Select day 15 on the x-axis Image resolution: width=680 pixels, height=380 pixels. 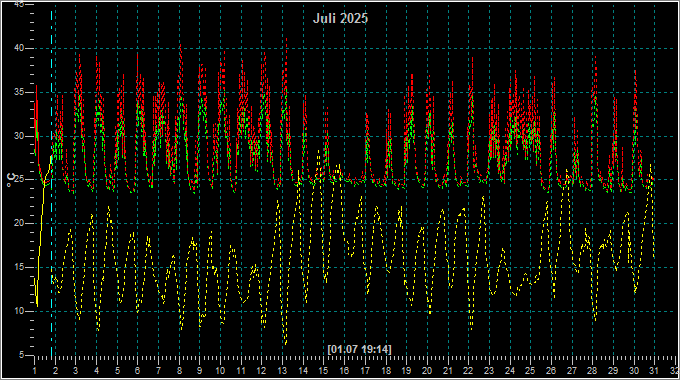324,371
